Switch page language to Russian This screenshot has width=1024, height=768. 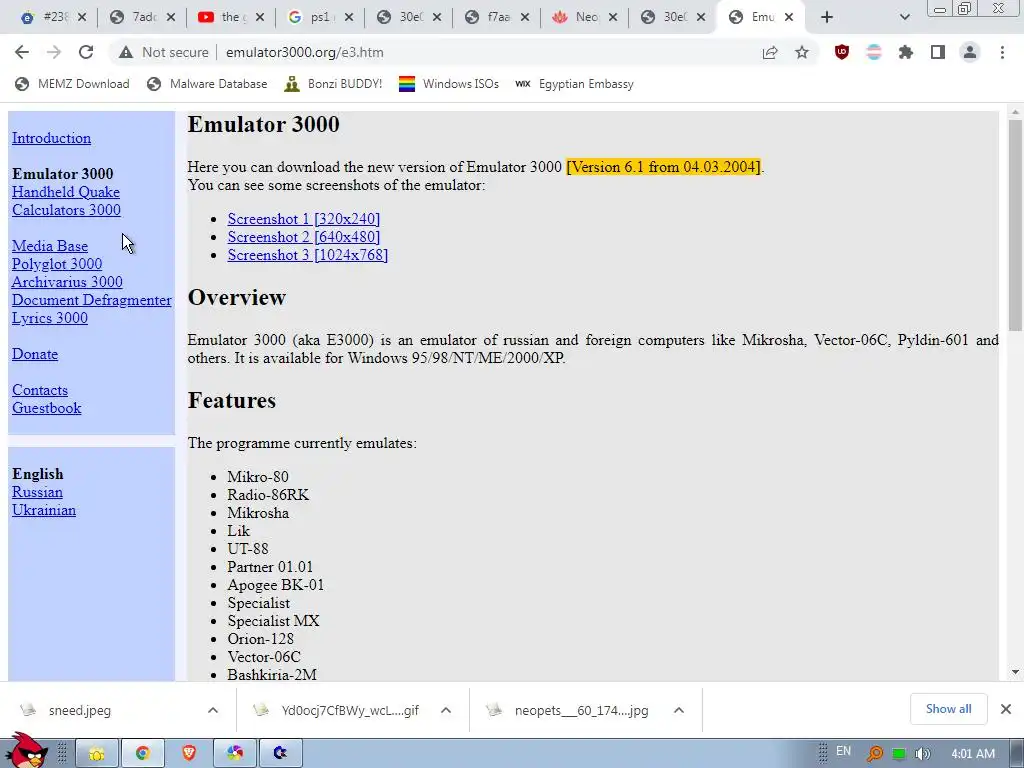click(x=37, y=492)
